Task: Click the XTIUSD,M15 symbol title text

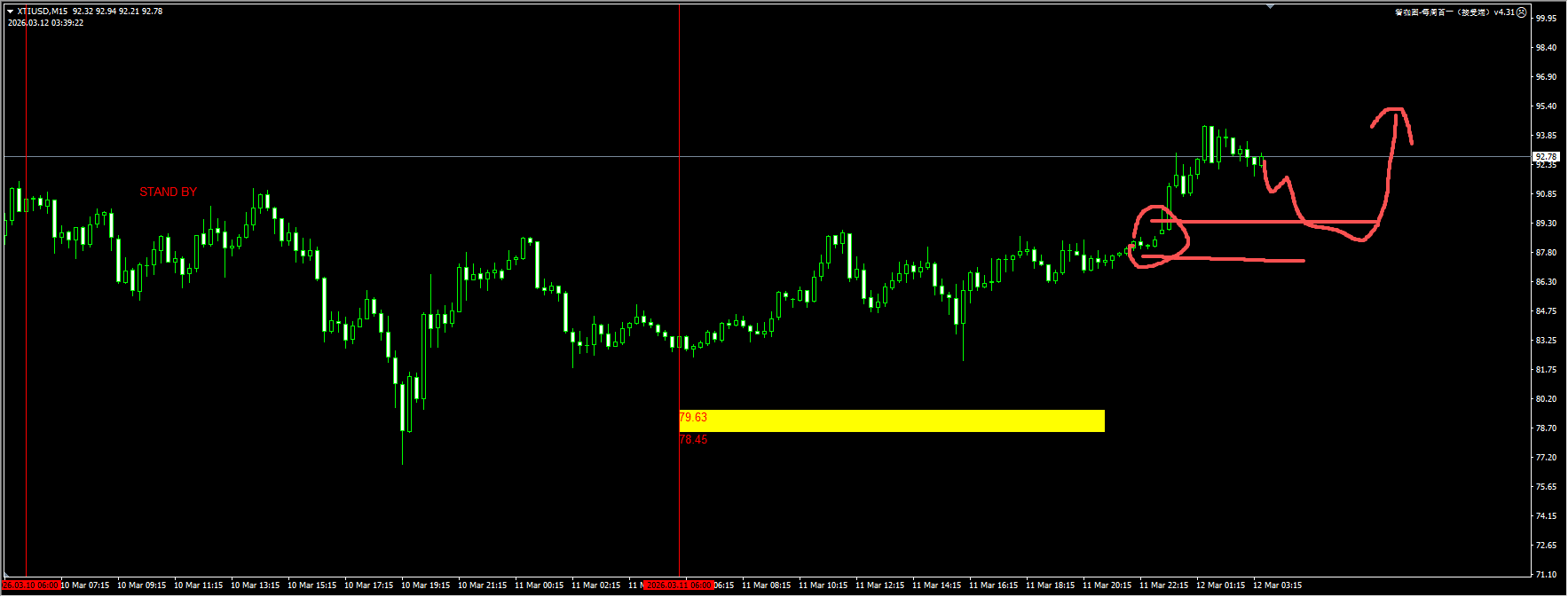Action: (x=43, y=12)
